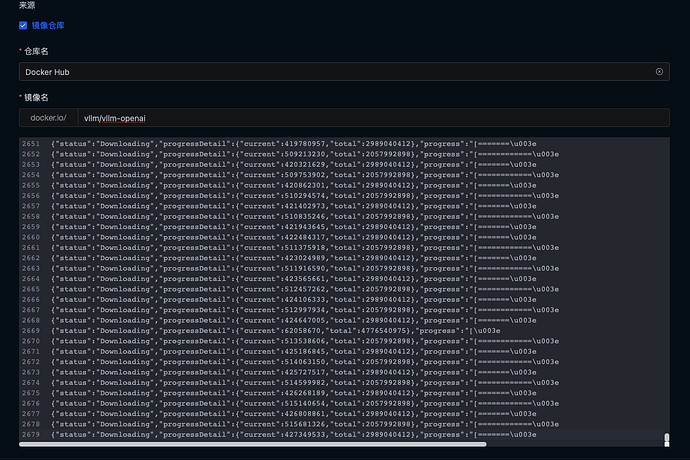
Task: Clear the Docker Hub repository field
Action: 659,72
